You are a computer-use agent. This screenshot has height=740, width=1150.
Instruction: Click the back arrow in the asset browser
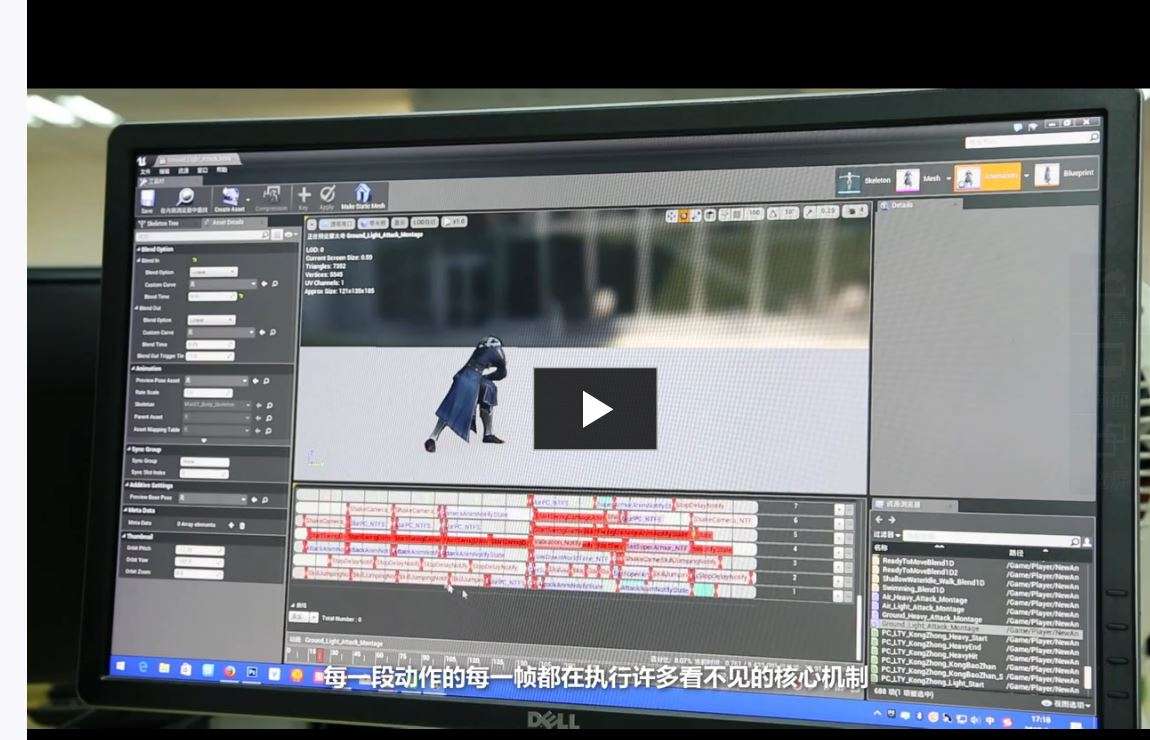click(x=879, y=519)
